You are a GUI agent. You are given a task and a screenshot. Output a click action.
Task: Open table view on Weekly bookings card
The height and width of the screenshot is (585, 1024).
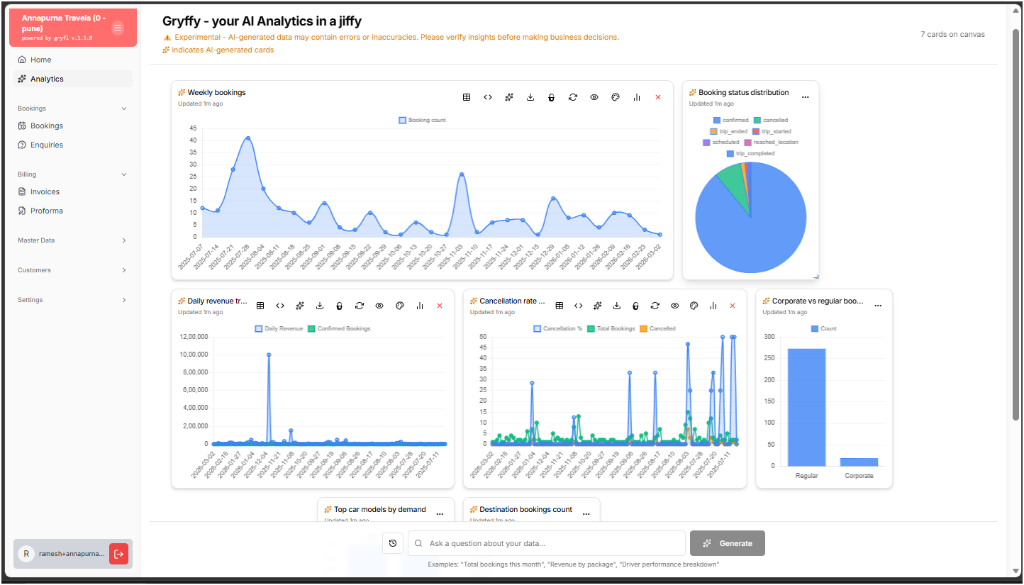coord(466,97)
